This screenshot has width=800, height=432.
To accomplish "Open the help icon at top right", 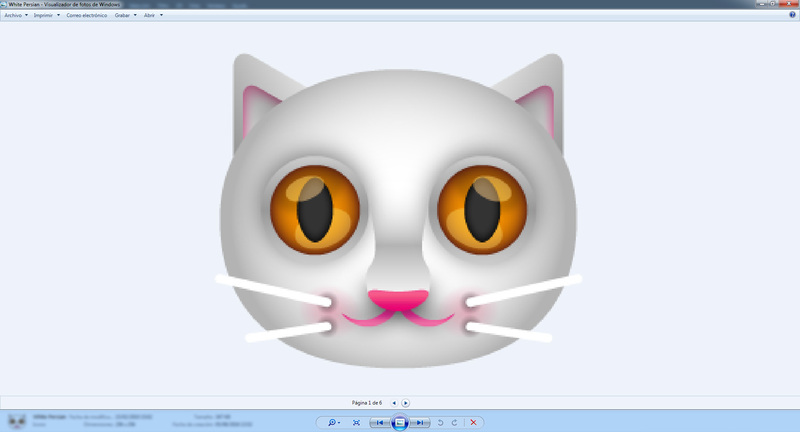I will click(792, 15).
